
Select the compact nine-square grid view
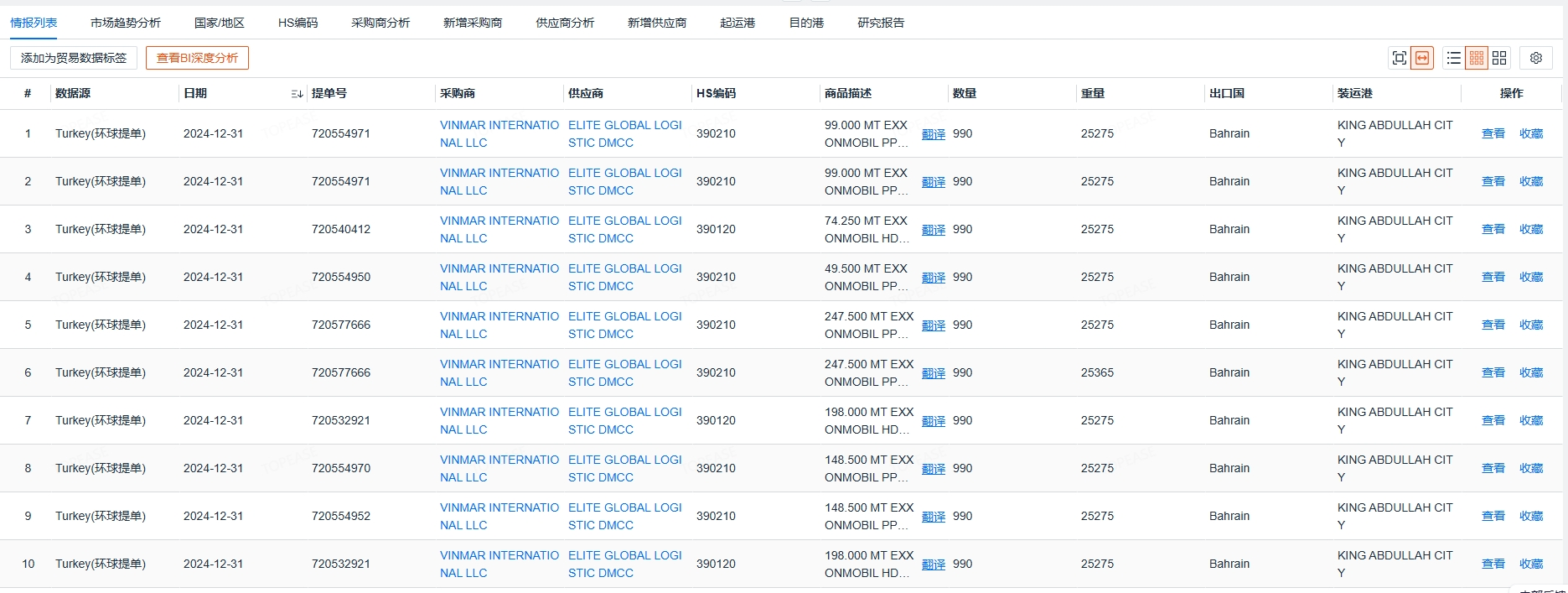click(1477, 58)
